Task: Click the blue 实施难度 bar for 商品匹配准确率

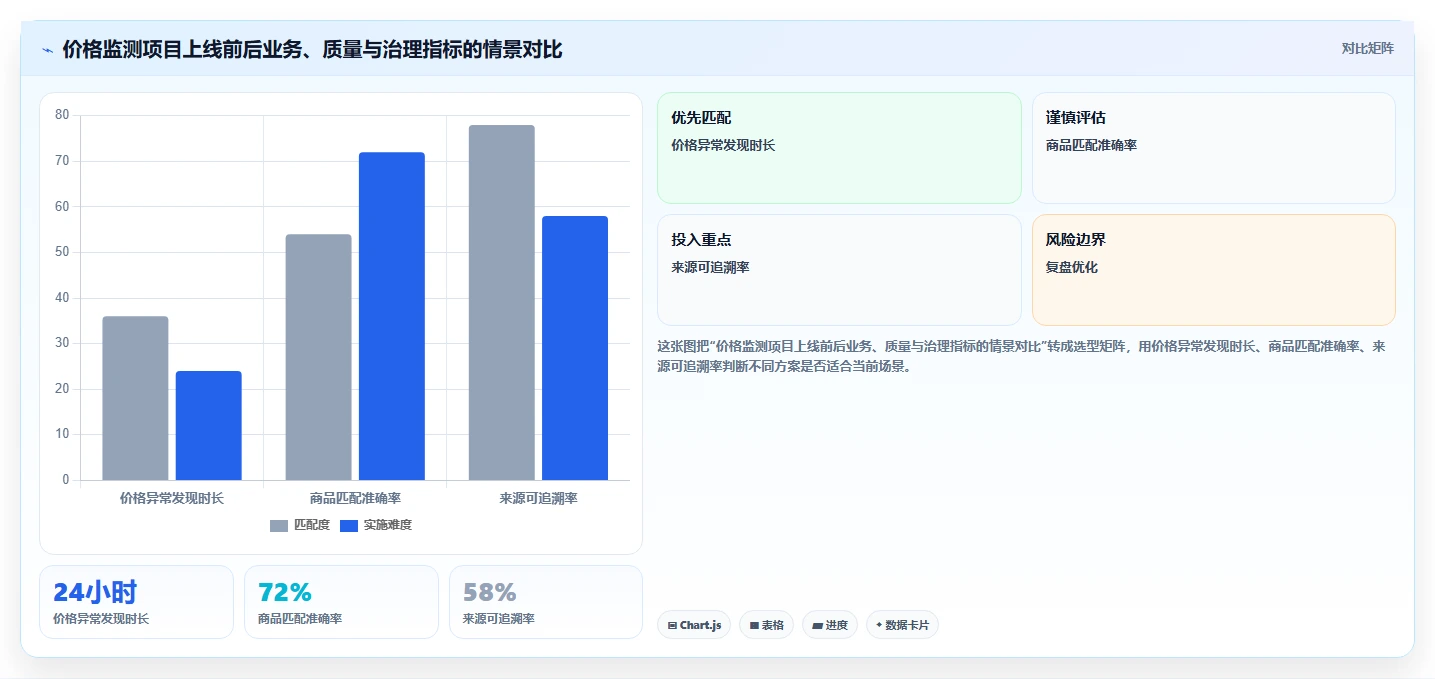Action: pyautogui.click(x=392, y=316)
